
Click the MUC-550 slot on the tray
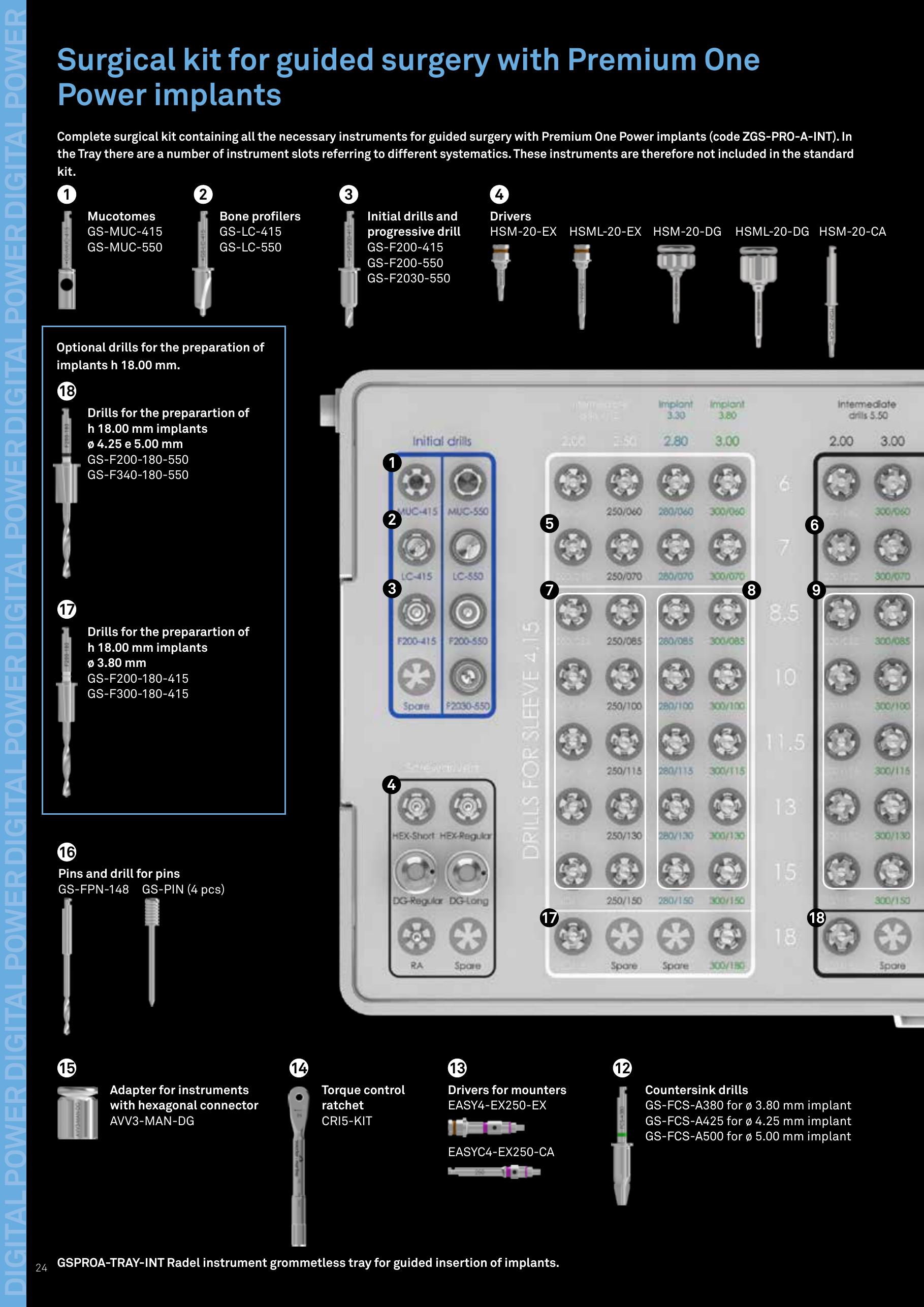[x=468, y=483]
